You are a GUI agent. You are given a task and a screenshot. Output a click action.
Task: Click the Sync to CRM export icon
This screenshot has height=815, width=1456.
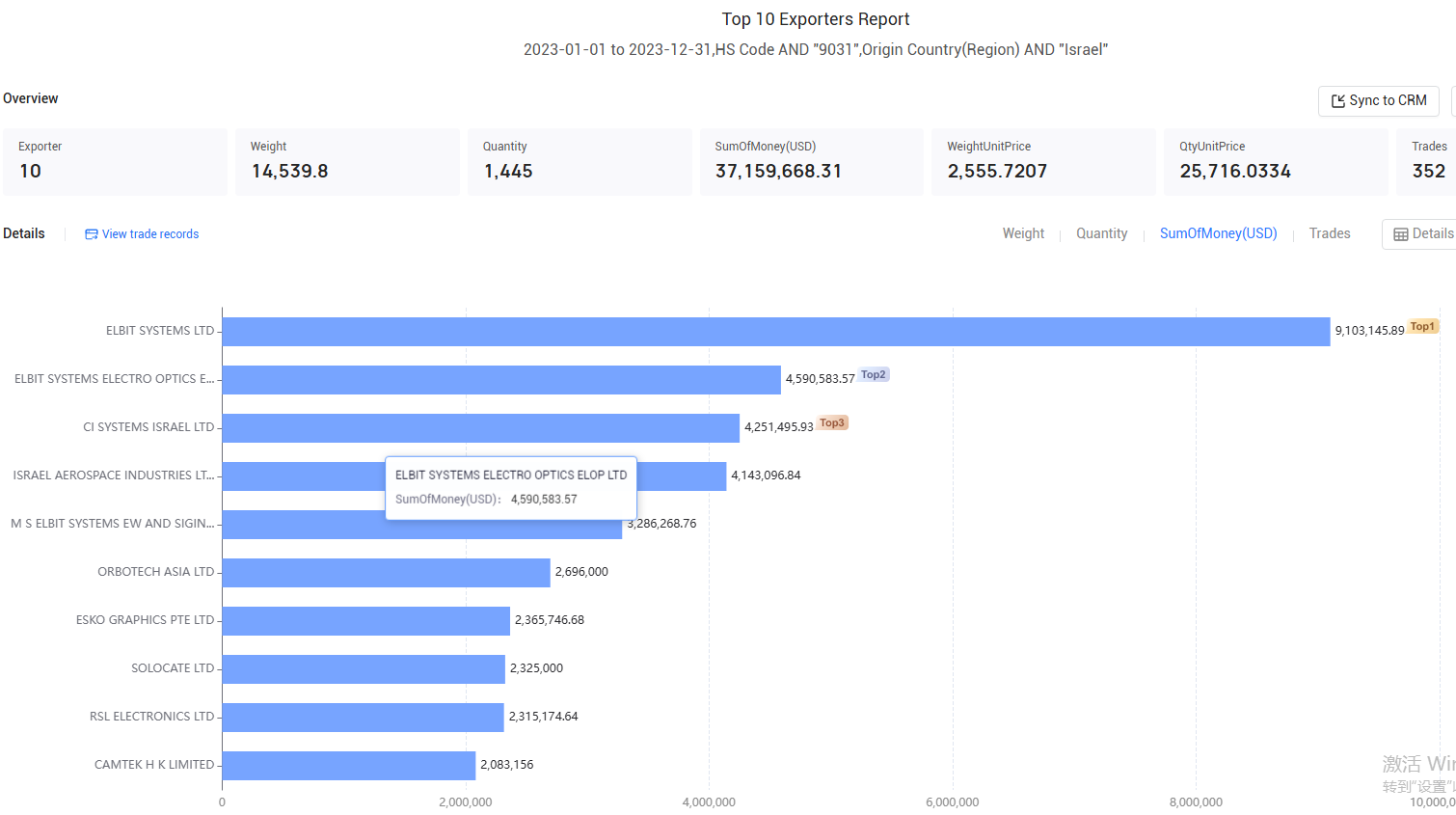[x=1338, y=101]
